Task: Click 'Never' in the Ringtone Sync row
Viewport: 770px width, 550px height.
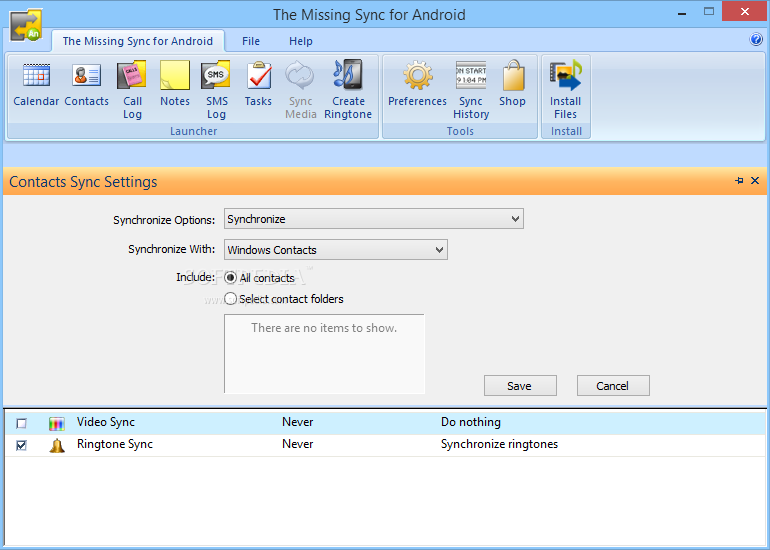Action: point(298,444)
